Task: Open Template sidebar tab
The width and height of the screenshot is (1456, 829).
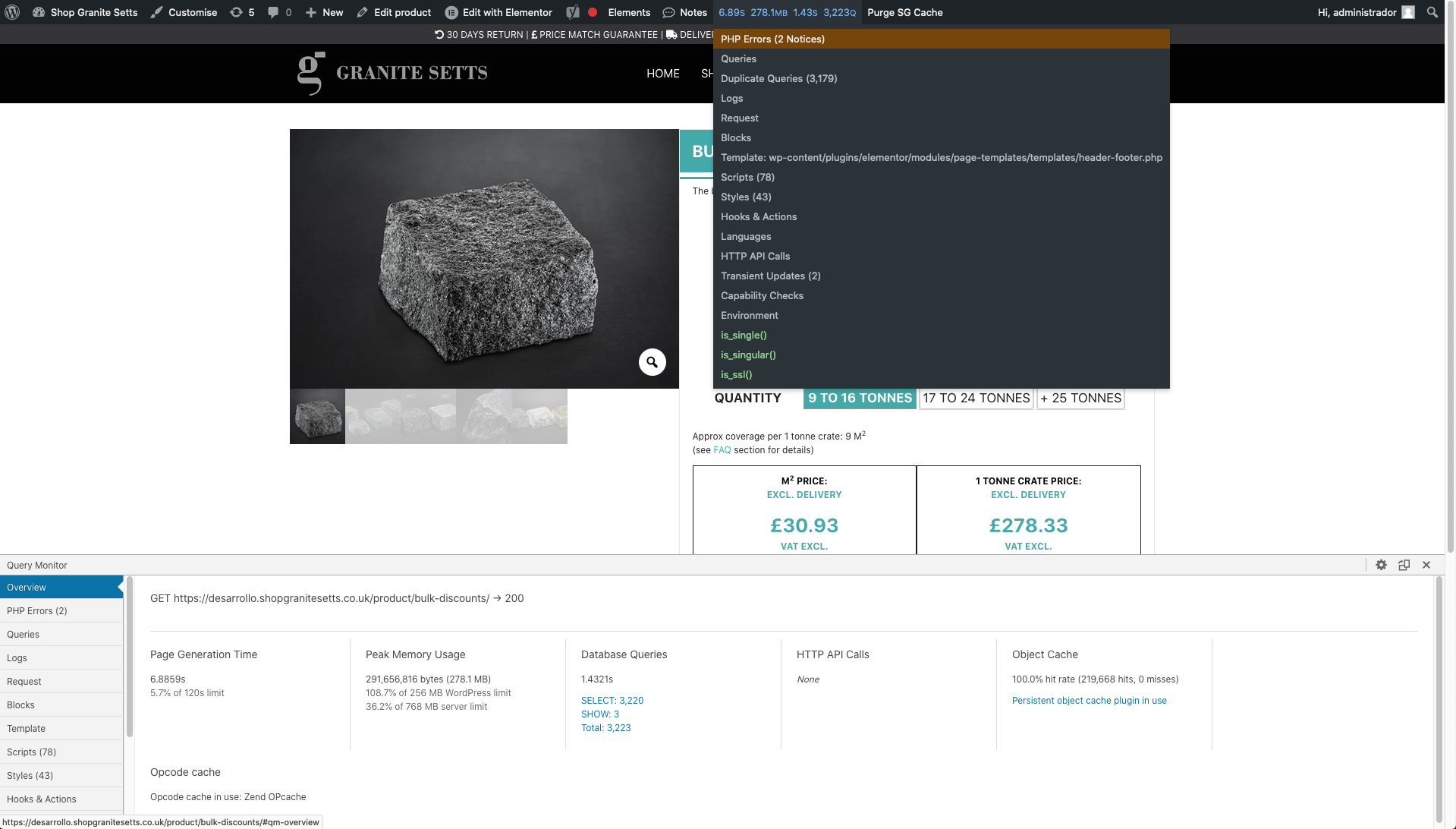Action: (x=61, y=728)
